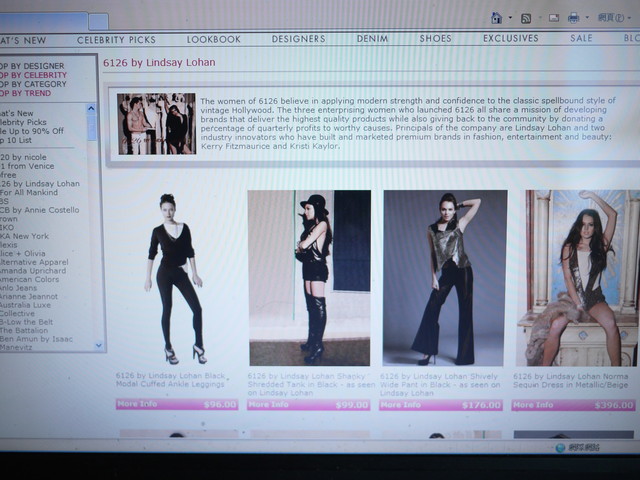Open the Celebrity Picks menu
640x480 pixels.
(116, 40)
